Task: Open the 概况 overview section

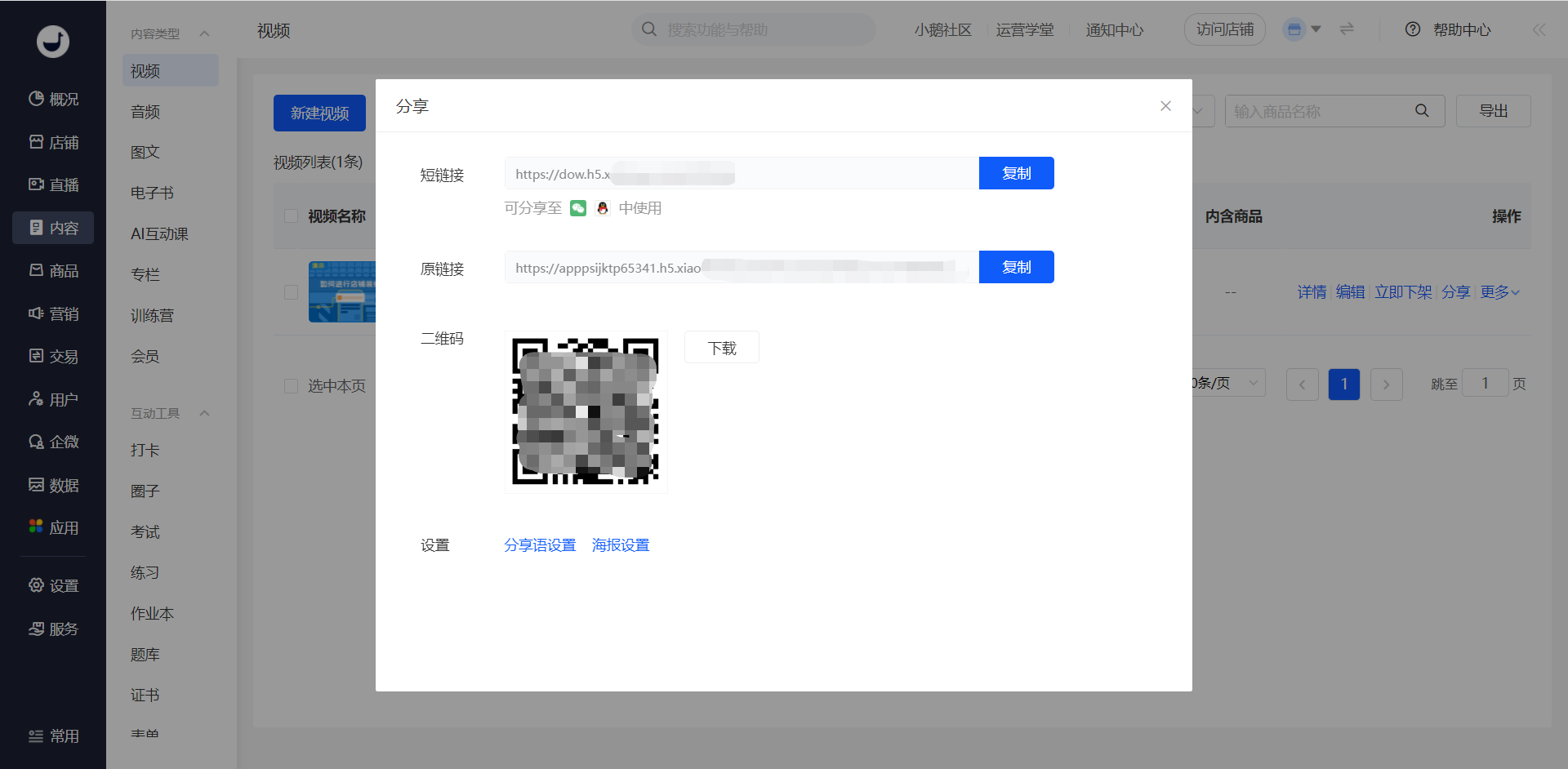Action: point(52,99)
